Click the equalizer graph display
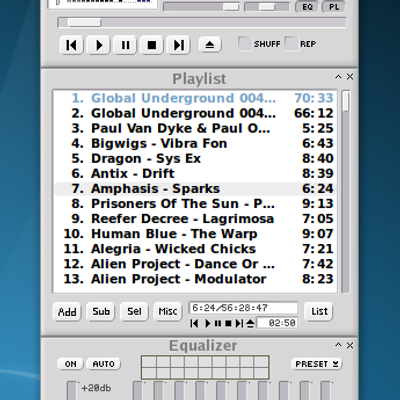Image resolution: width=400 pixels, height=400 pixels. pyautogui.click(x=205, y=367)
